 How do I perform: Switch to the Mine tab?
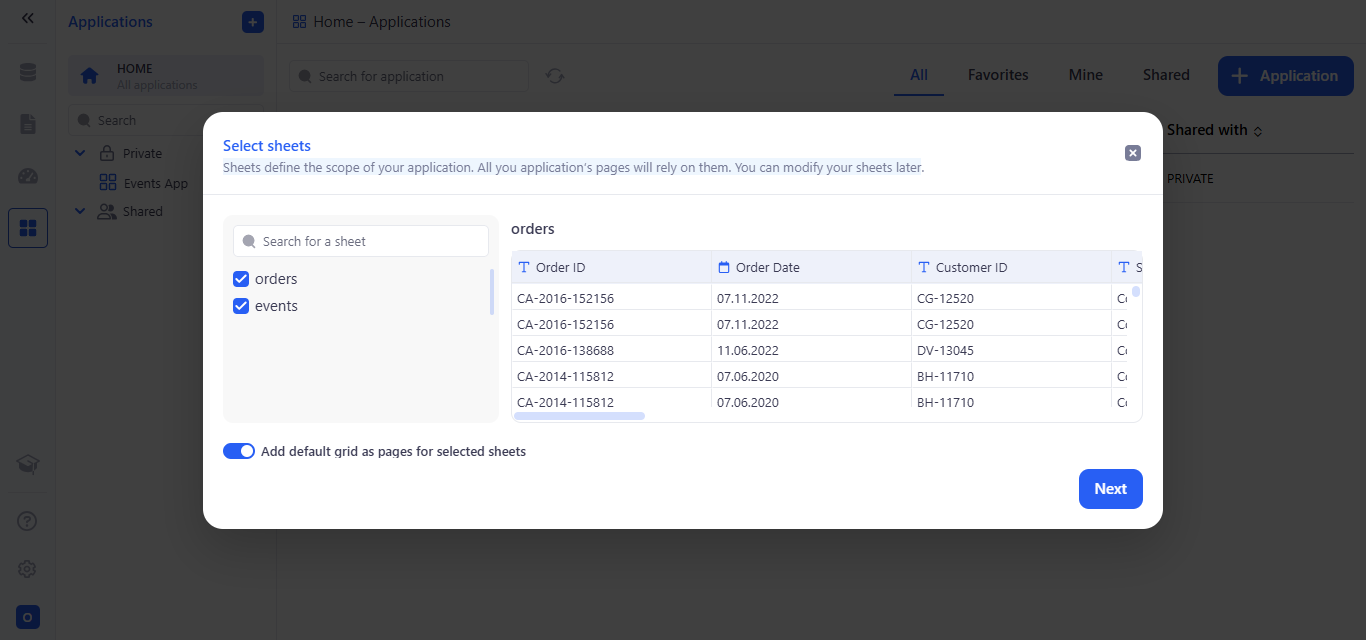coord(1085,75)
